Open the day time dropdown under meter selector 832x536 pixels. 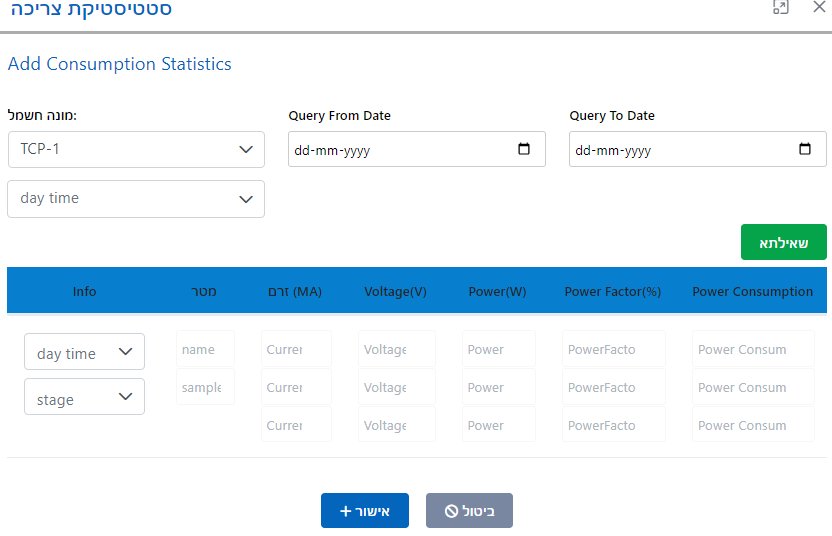136,199
